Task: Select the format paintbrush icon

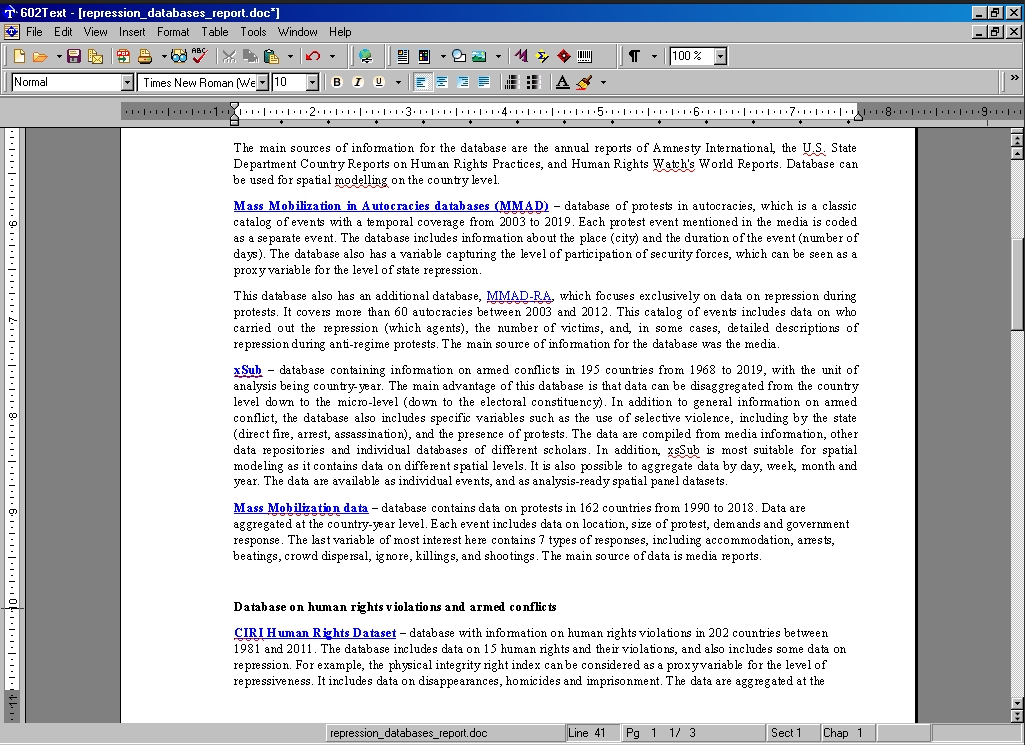Action: (x=584, y=82)
